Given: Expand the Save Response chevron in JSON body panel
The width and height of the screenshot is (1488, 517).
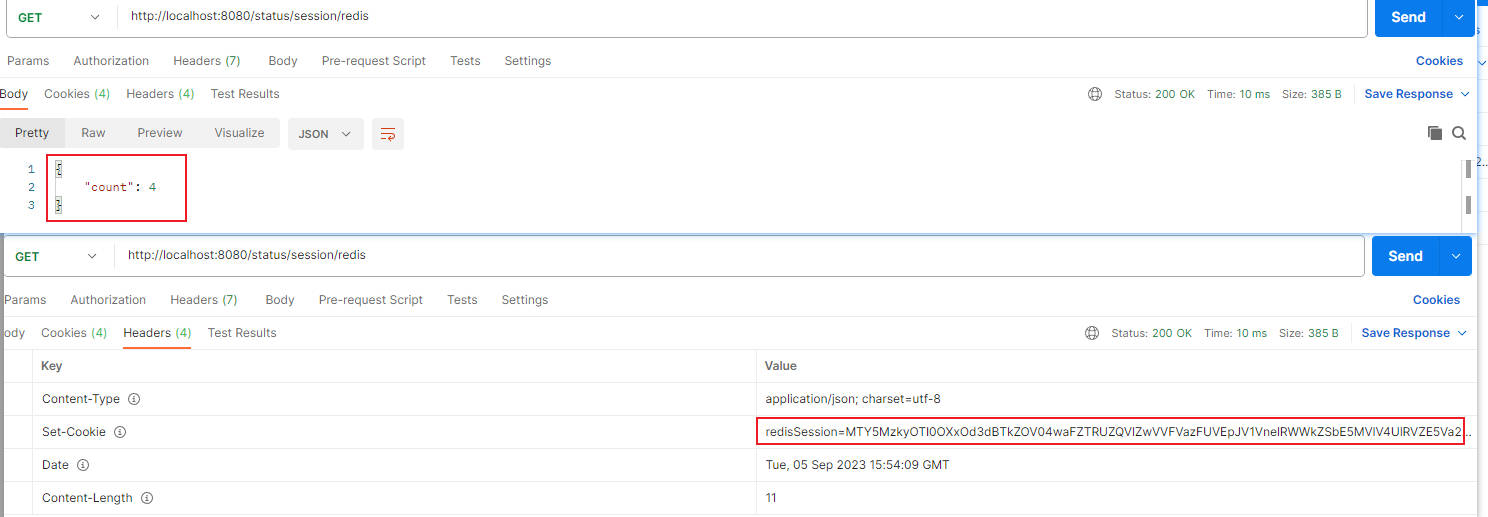Looking at the screenshot, I should pyautogui.click(x=1465, y=94).
